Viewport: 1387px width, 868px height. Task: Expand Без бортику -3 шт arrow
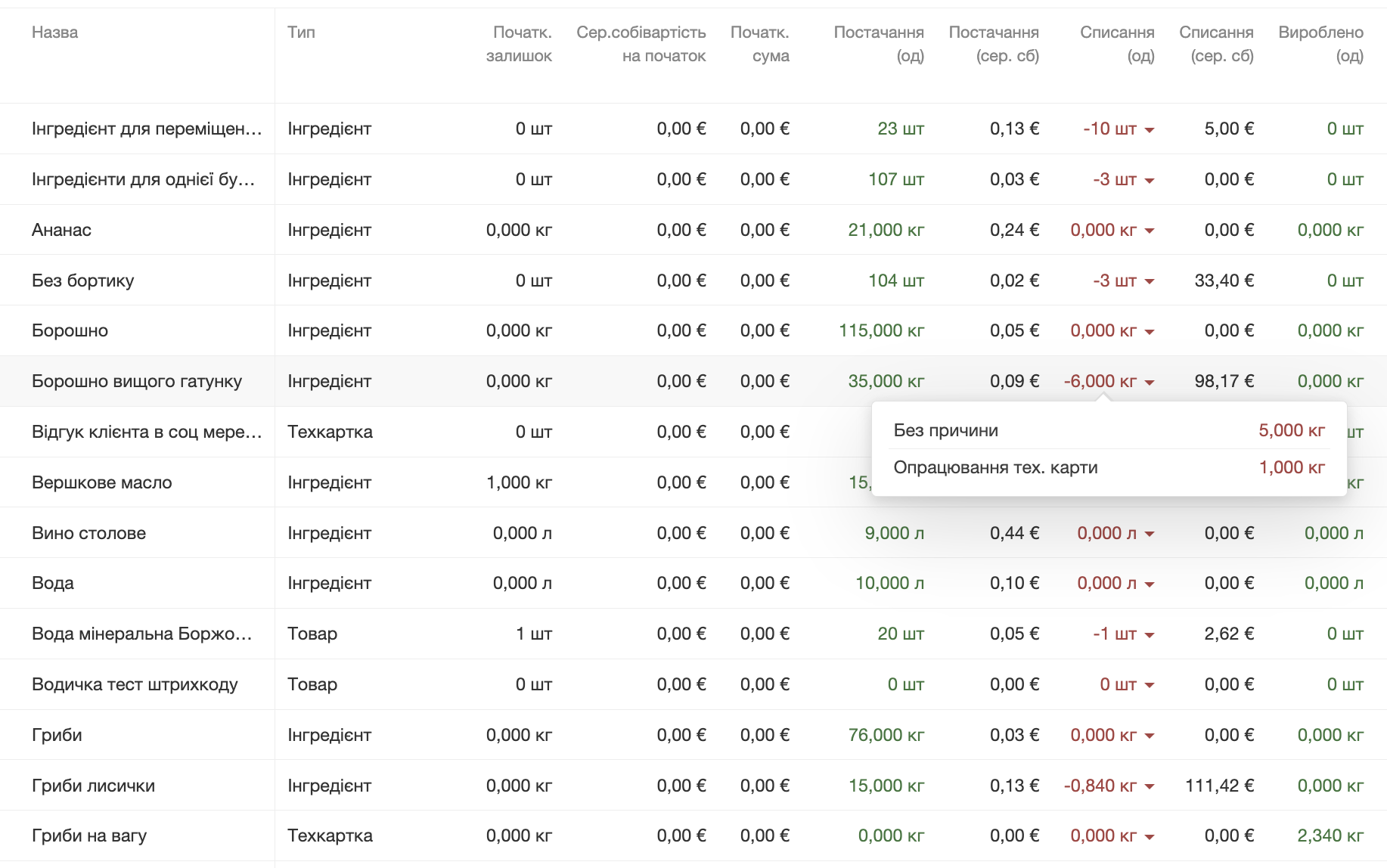(x=1150, y=282)
